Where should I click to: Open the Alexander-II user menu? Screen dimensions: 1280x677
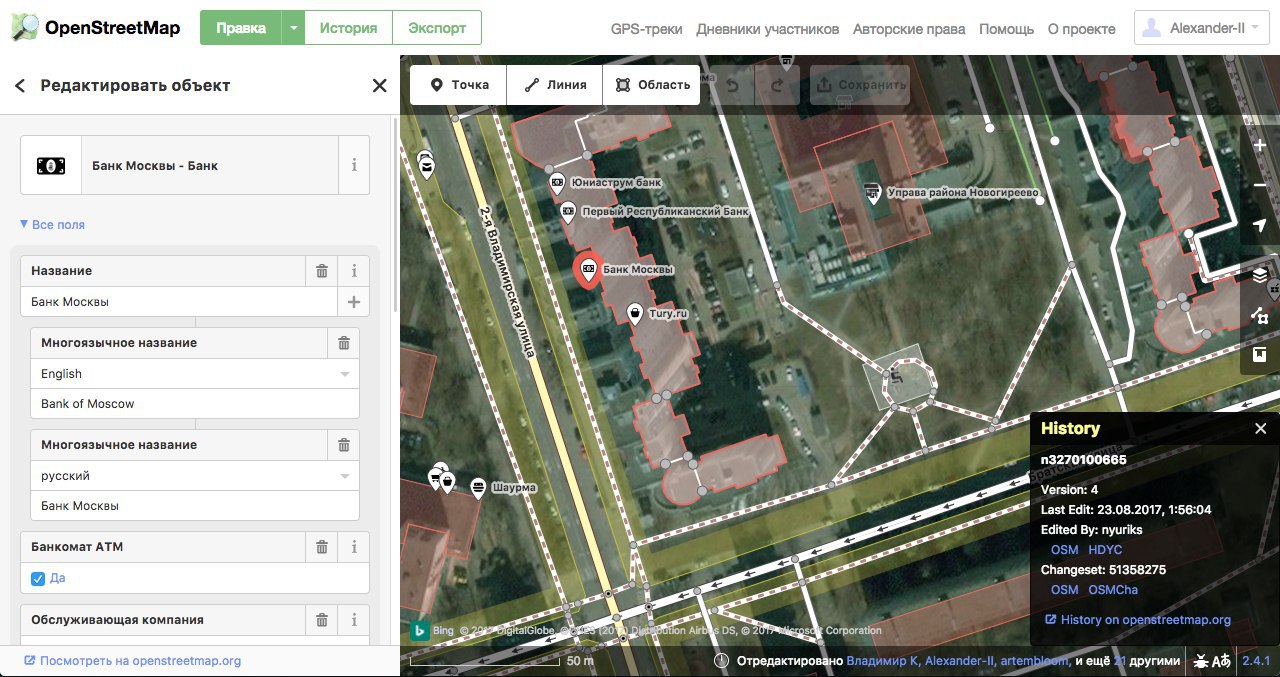coord(1201,28)
